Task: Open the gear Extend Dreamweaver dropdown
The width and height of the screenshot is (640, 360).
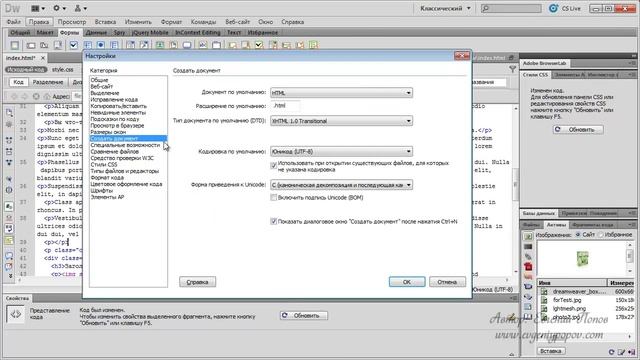Action: [59, 8]
